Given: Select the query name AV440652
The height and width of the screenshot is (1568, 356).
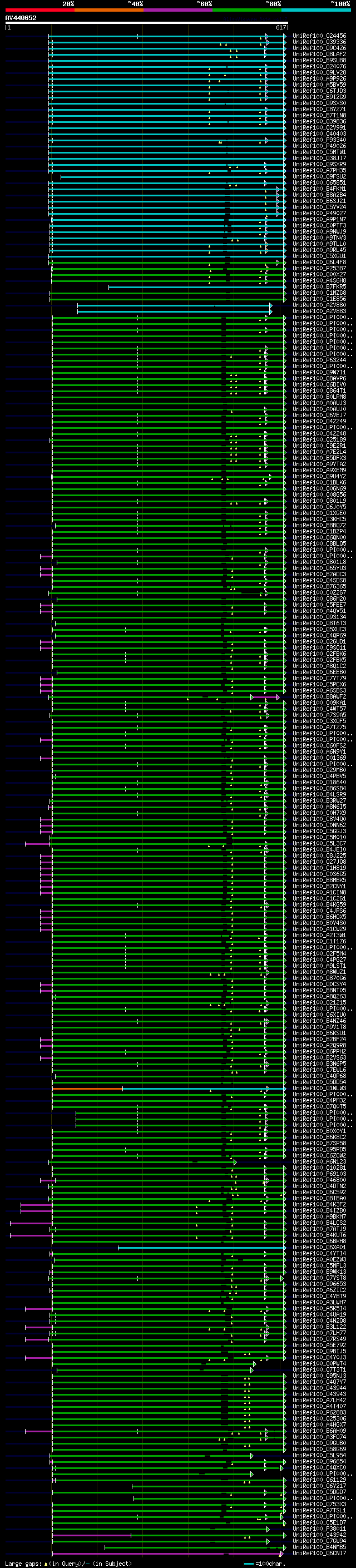Looking at the screenshot, I should 21,18.
